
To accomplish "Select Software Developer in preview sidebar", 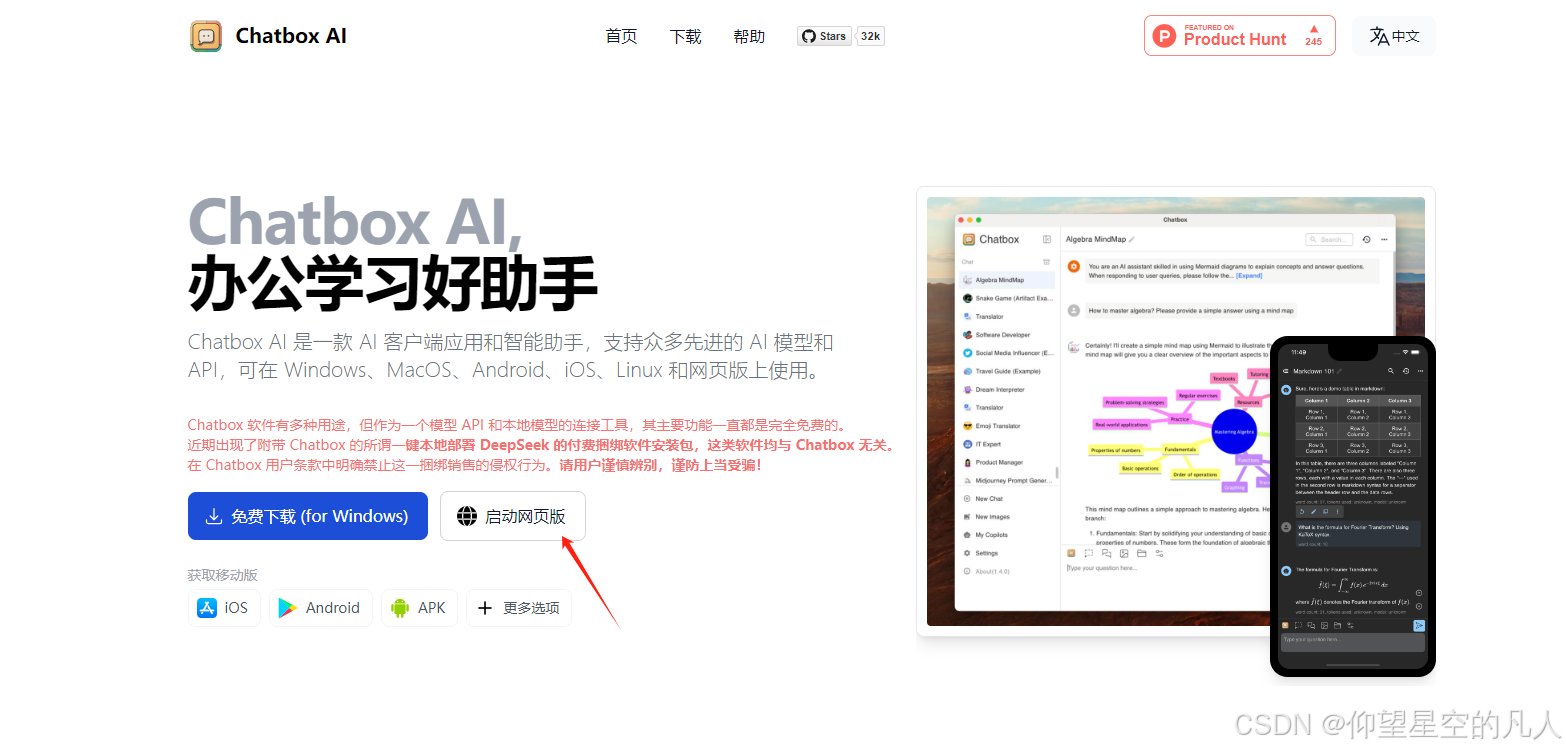I will coord(1007,335).
